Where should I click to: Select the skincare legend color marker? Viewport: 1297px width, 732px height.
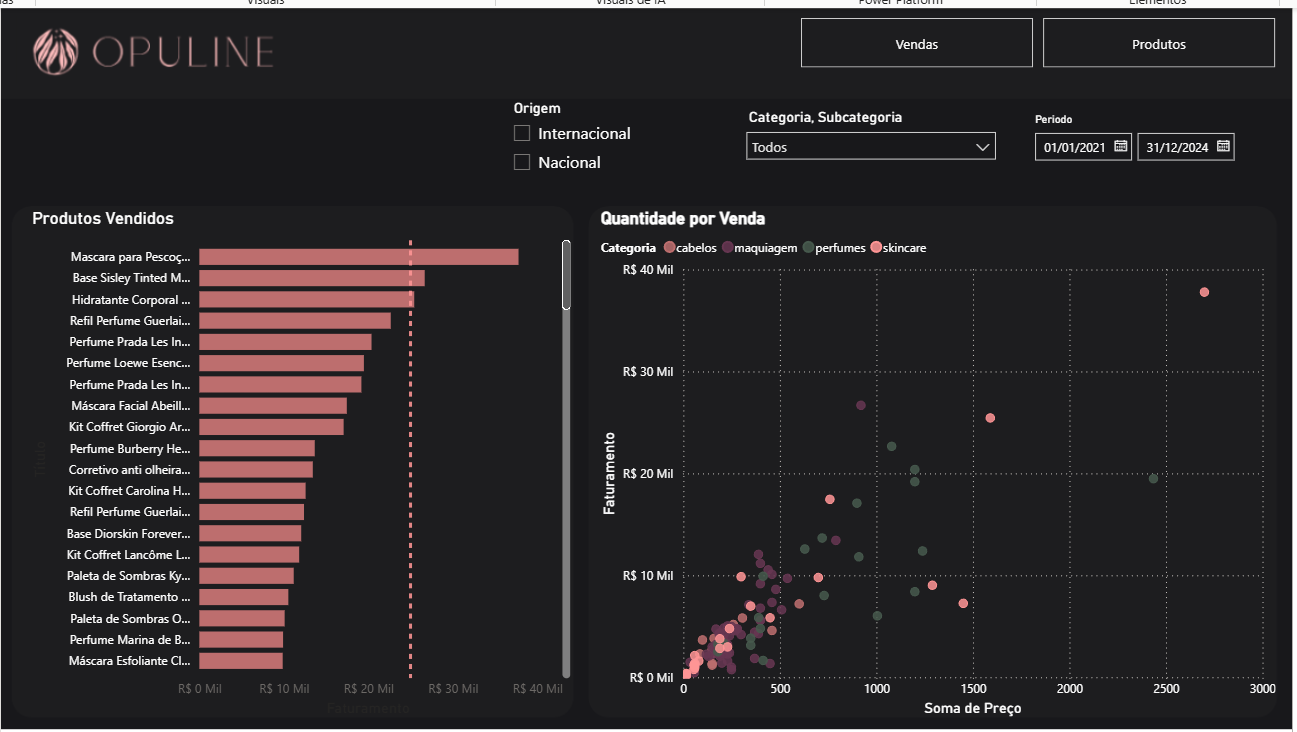point(876,247)
